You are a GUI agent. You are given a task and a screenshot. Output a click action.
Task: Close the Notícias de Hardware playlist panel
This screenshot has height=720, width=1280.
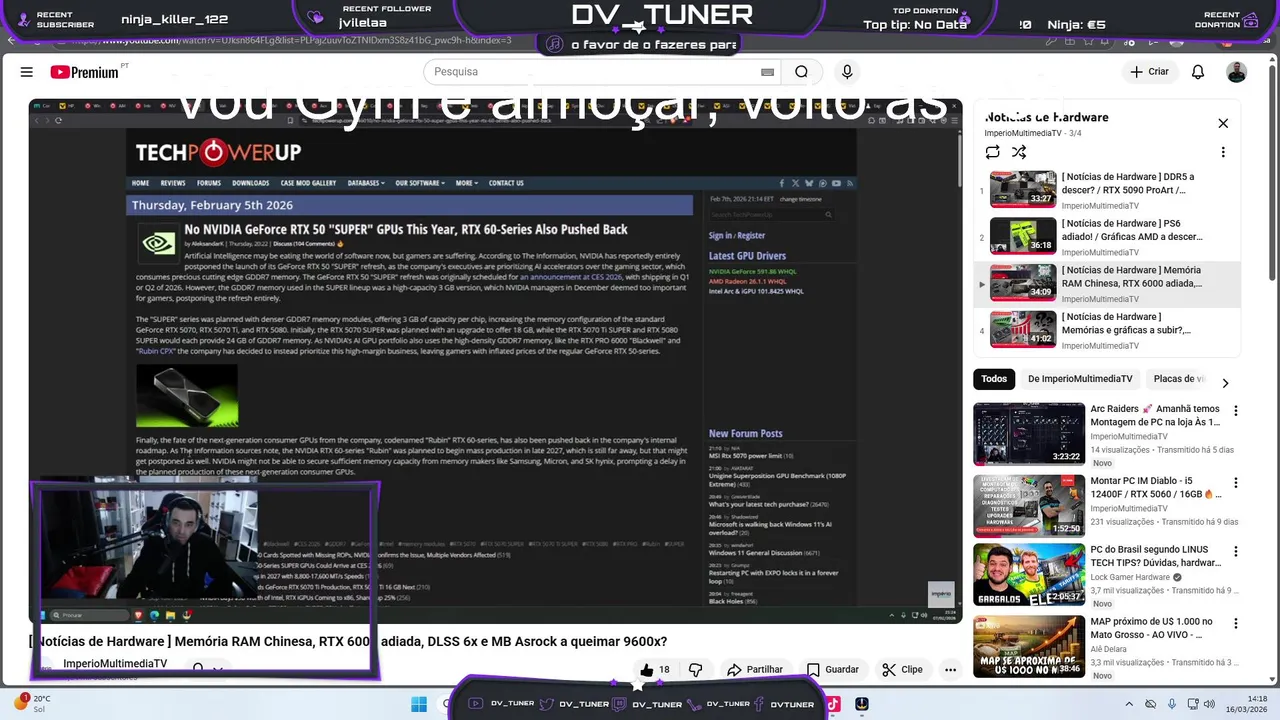1223,123
